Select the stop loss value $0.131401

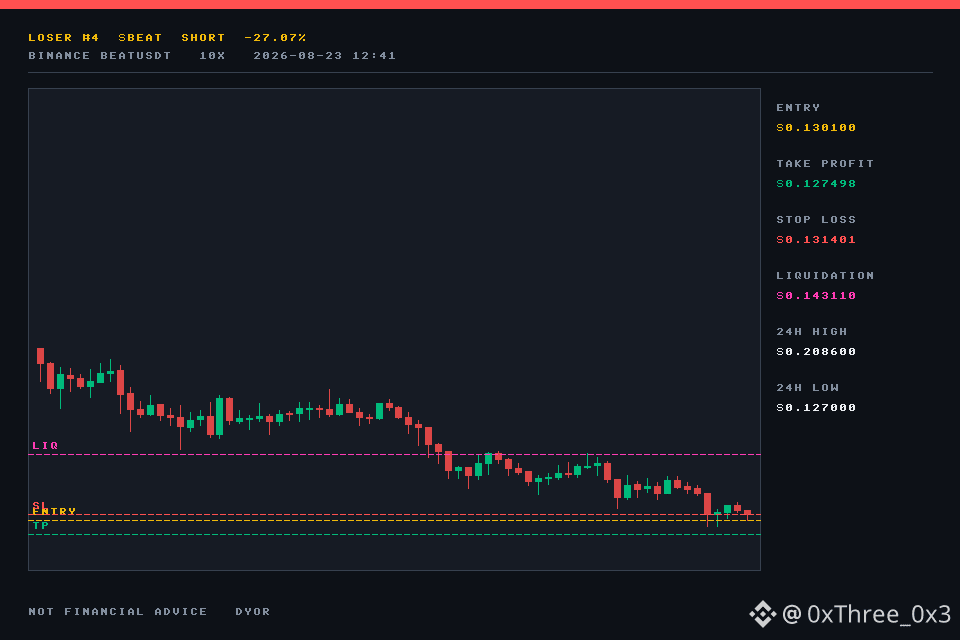coord(816,239)
